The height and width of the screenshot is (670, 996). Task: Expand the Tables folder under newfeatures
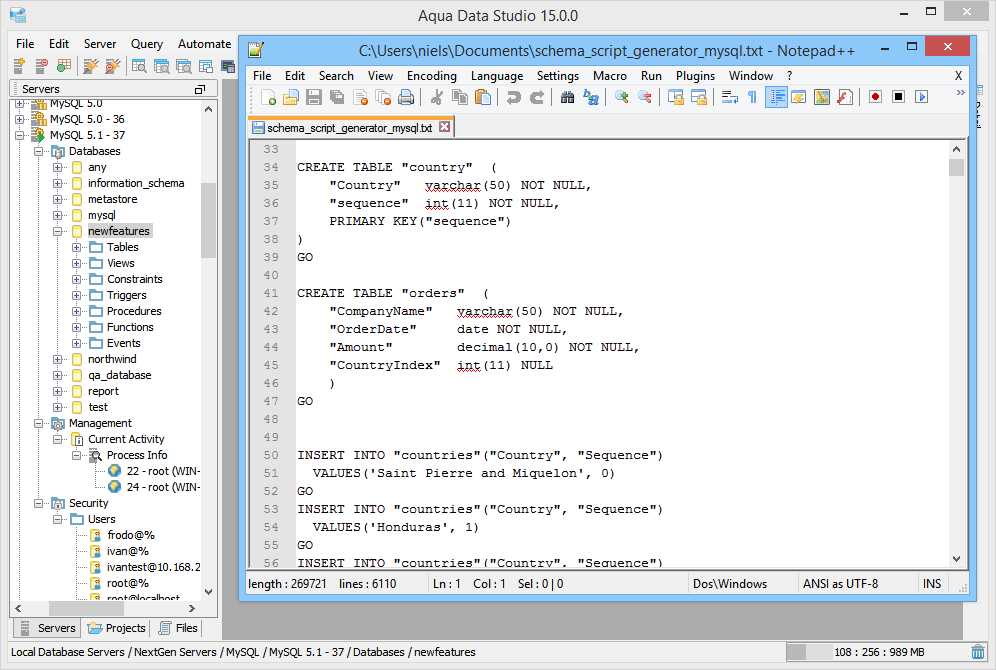pyautogui.click(x=76, y=247)
